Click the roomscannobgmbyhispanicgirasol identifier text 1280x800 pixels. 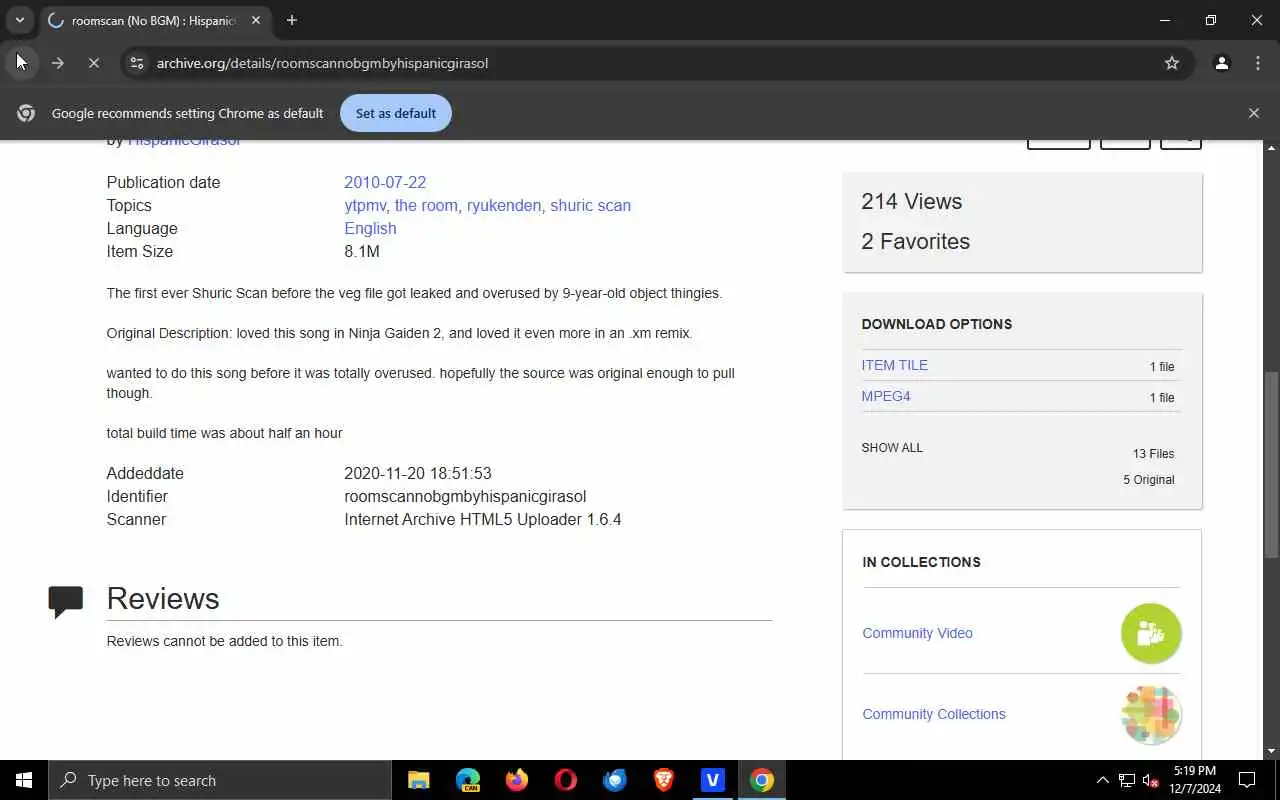[x=465, y=496]
